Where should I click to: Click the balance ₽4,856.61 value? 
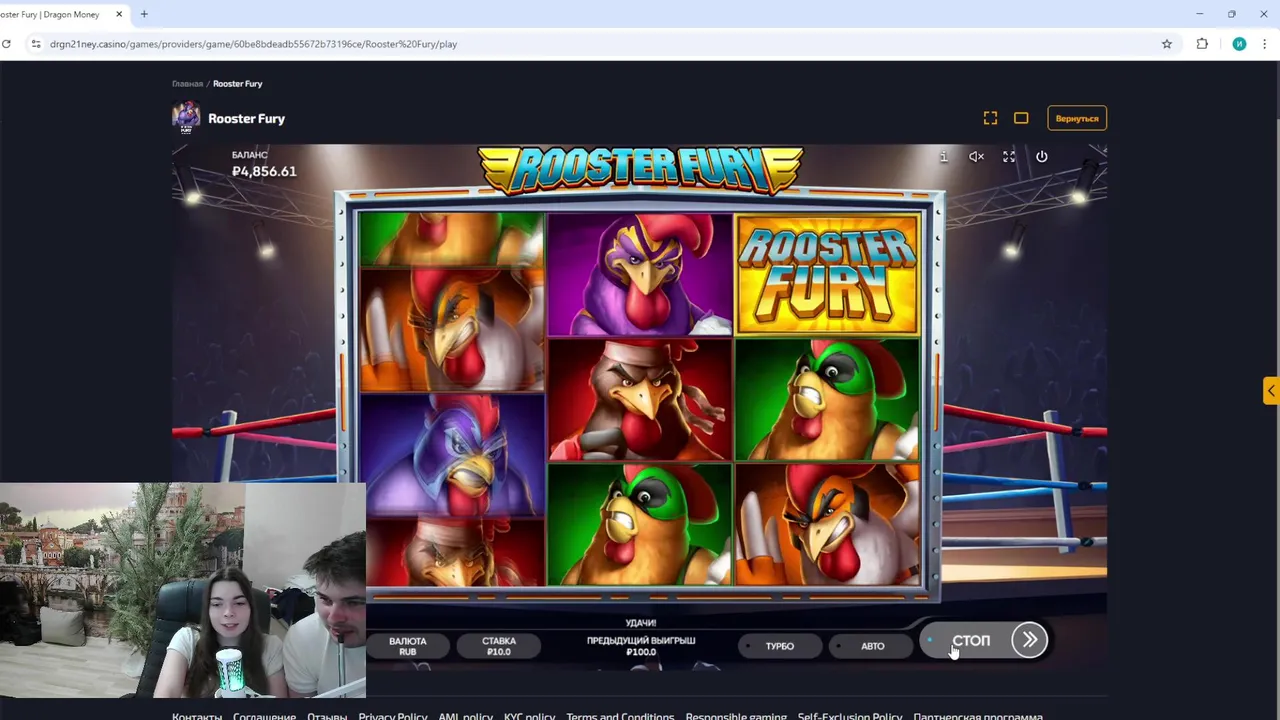pyautogui.click(x=264, y=171)
